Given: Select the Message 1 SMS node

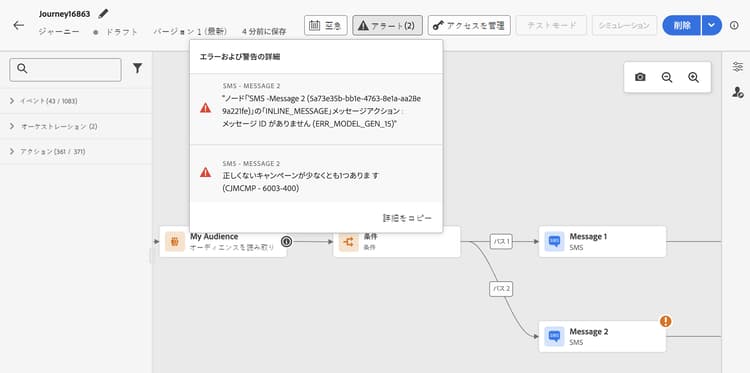Looking at the screenshot, I should [x=602, y=241].
